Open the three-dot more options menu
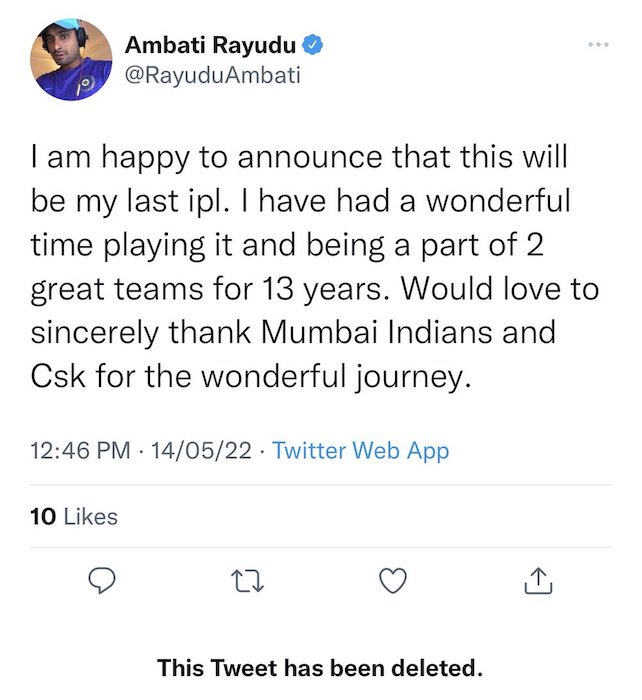 [x=598, y=44]
